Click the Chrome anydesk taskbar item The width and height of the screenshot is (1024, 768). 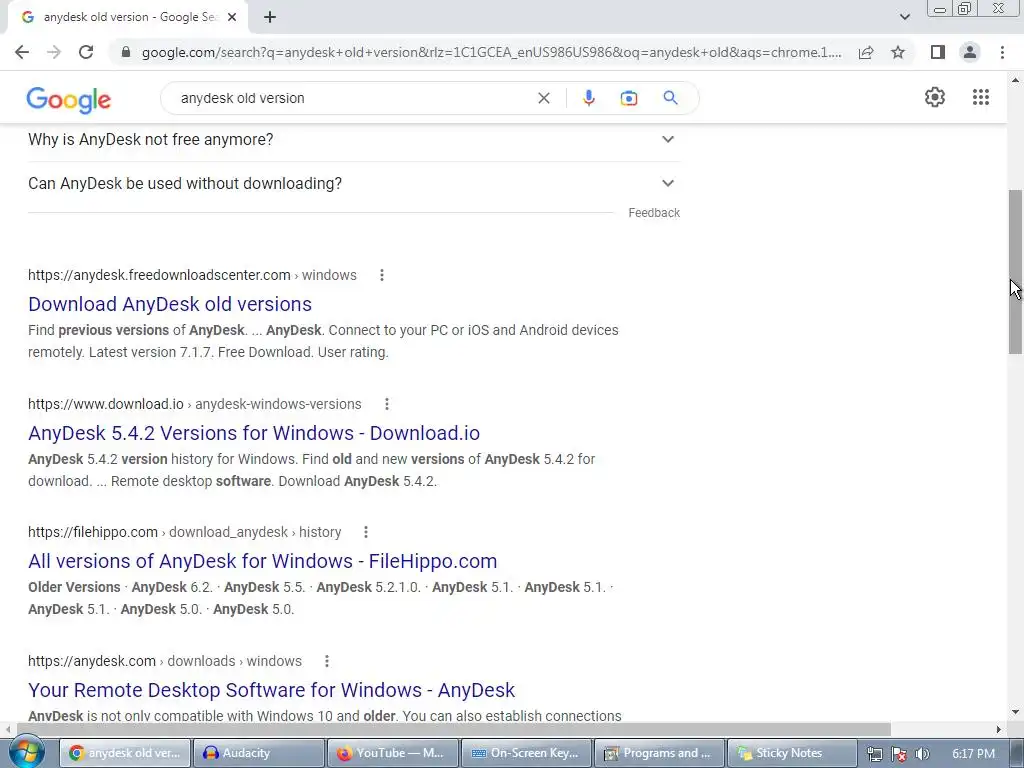coord(126,753)
